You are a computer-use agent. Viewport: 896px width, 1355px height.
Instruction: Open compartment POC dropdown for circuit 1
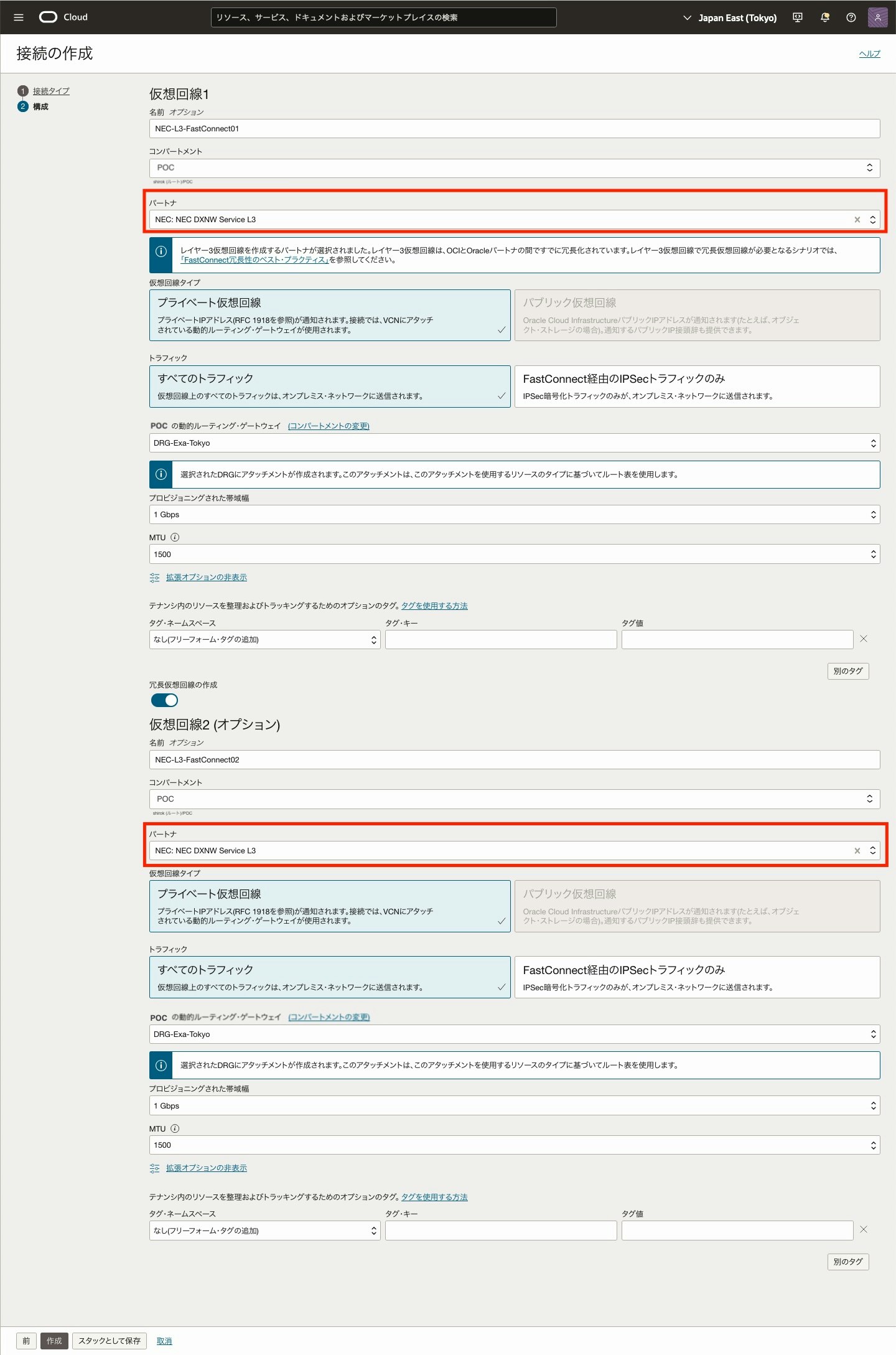coord(515,168)
